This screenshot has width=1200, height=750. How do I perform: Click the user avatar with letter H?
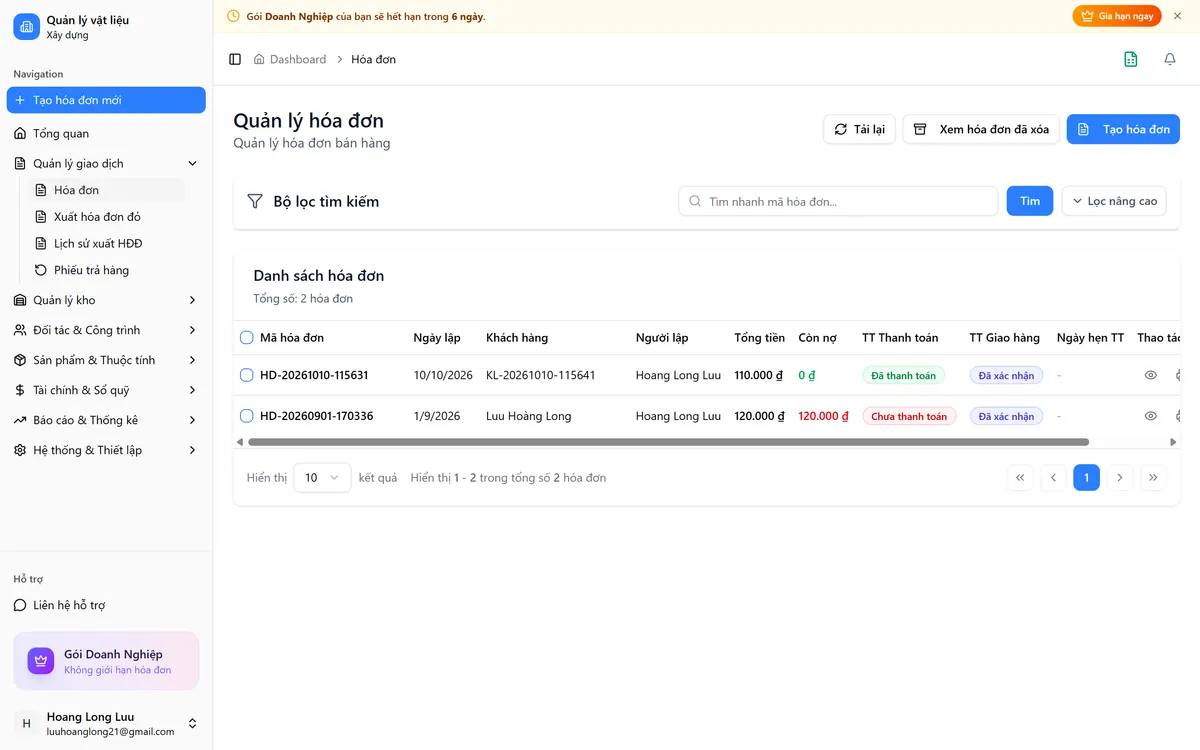point(26,723)
